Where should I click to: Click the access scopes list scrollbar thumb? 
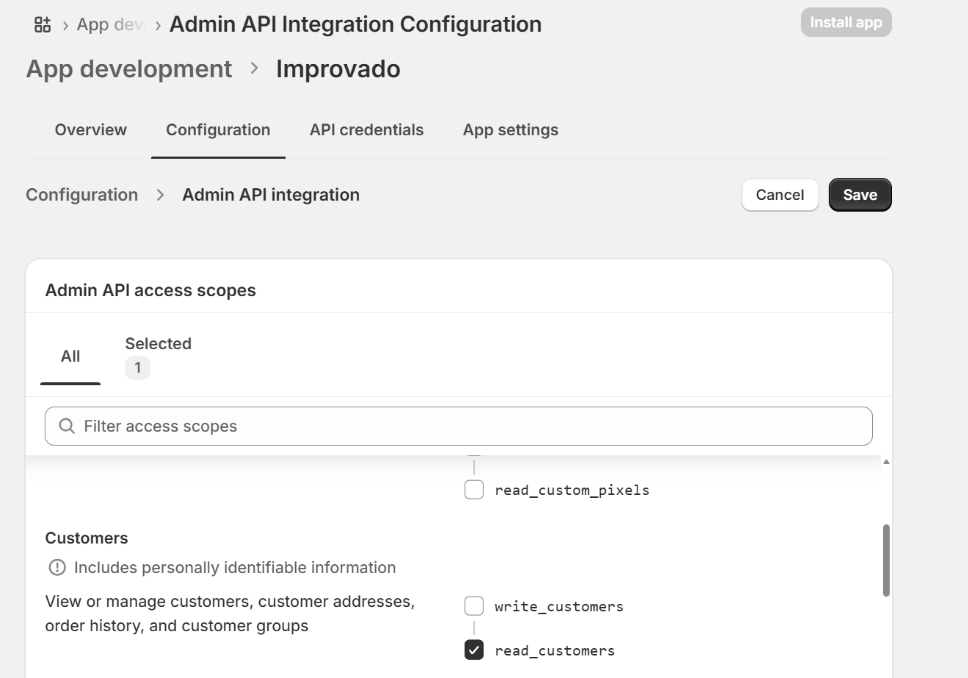coord(885,560)
